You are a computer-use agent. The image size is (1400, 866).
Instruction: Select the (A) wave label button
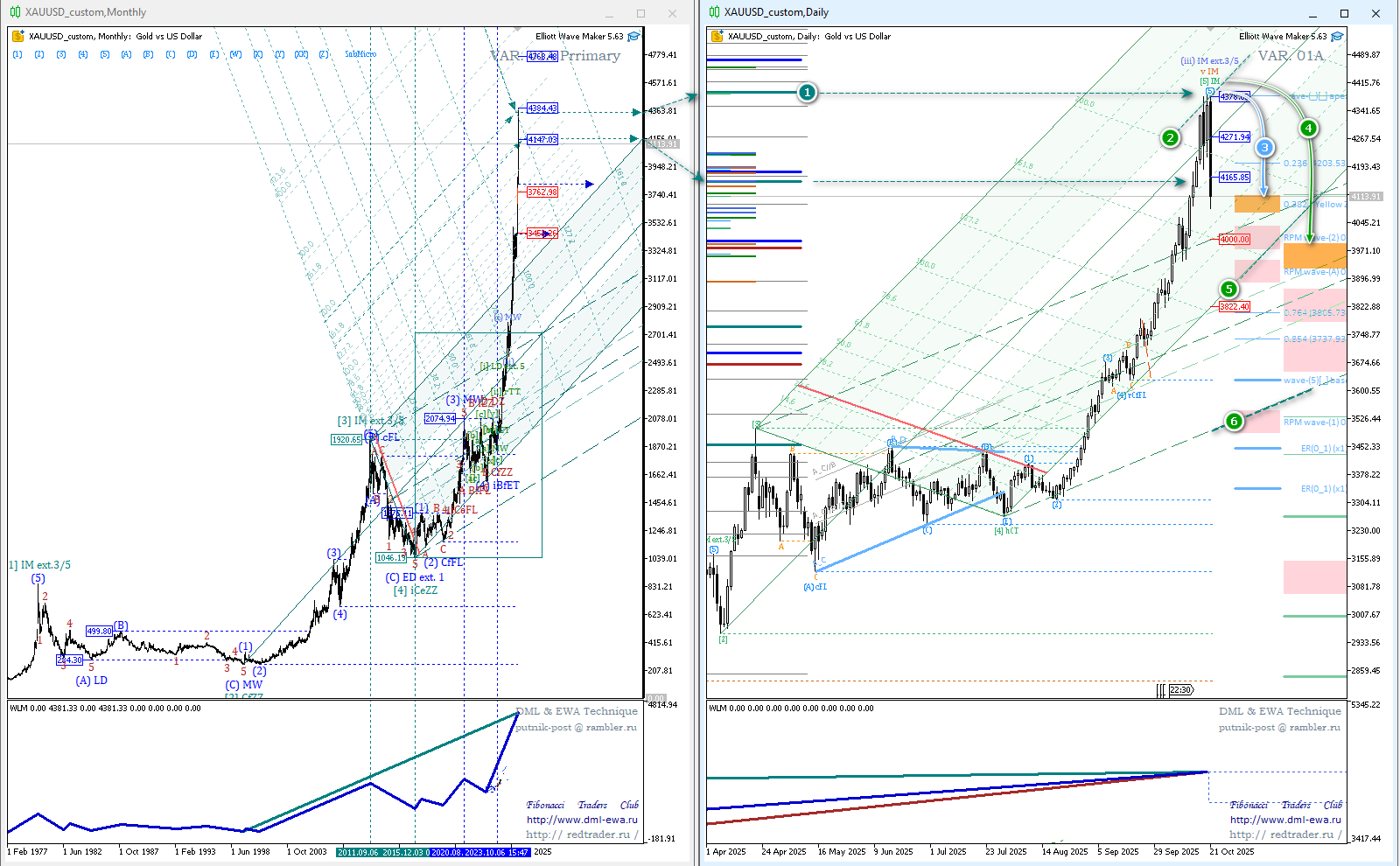point(126,54)
